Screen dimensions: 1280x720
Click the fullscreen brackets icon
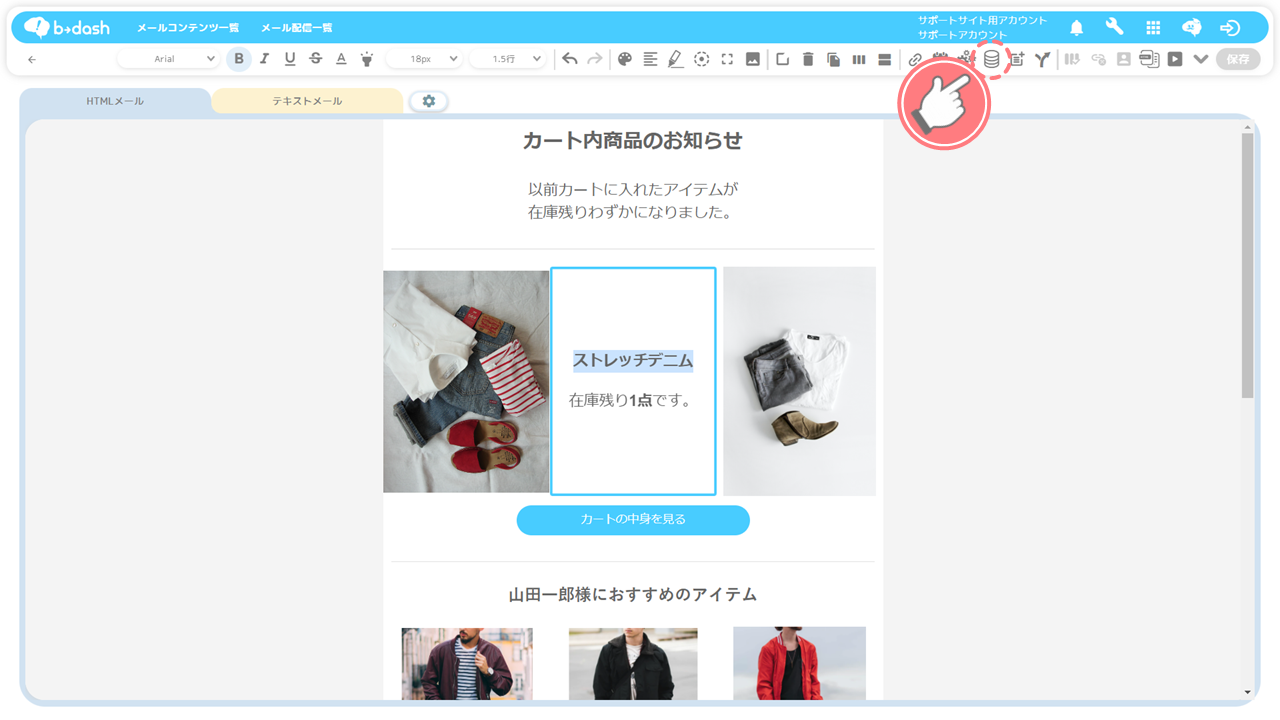(727, 59)
